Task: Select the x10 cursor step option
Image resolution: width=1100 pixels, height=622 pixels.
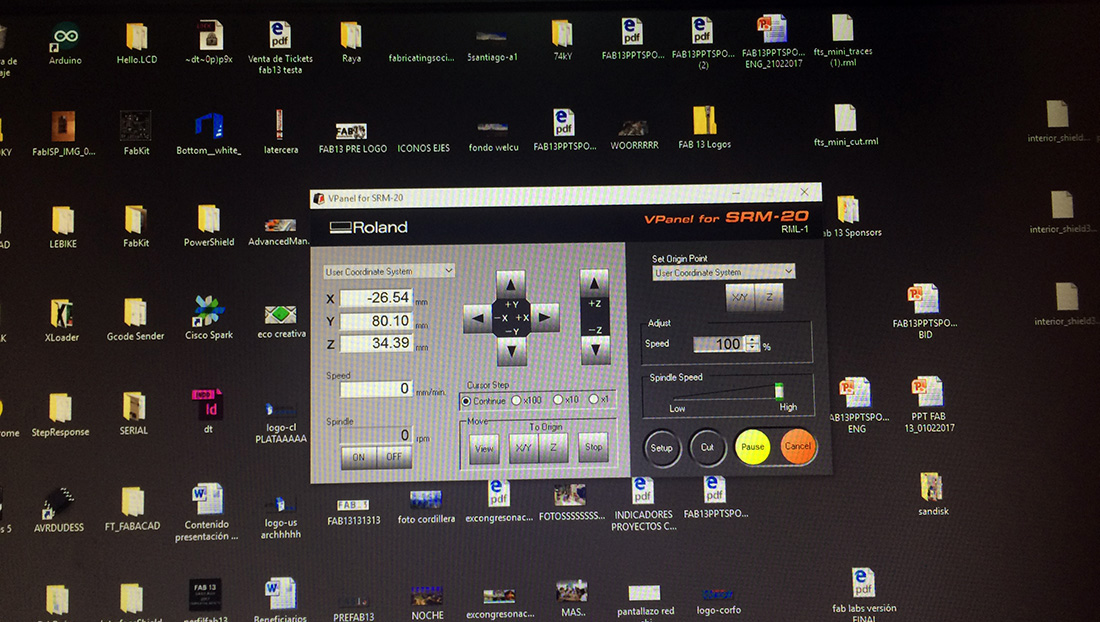Action: pyautogui.click(x=566, y=400)
